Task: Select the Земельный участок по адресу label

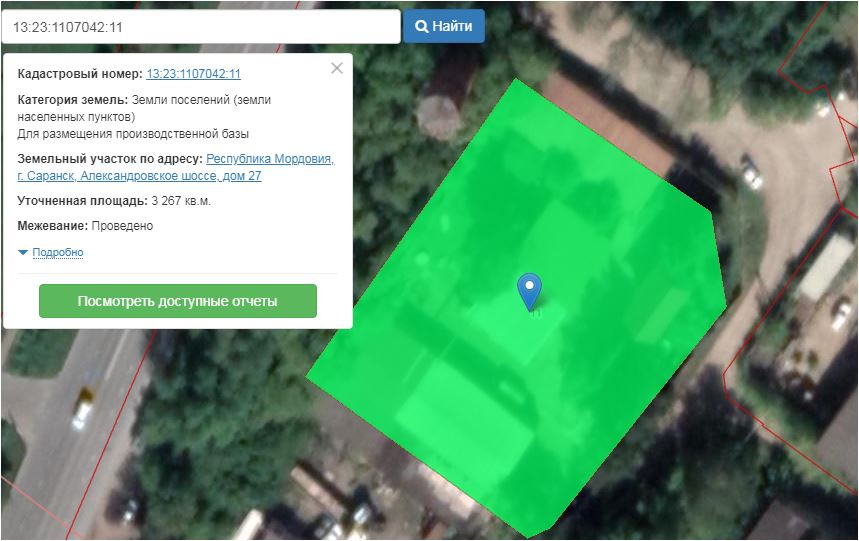Action: (x=110, y=159)
